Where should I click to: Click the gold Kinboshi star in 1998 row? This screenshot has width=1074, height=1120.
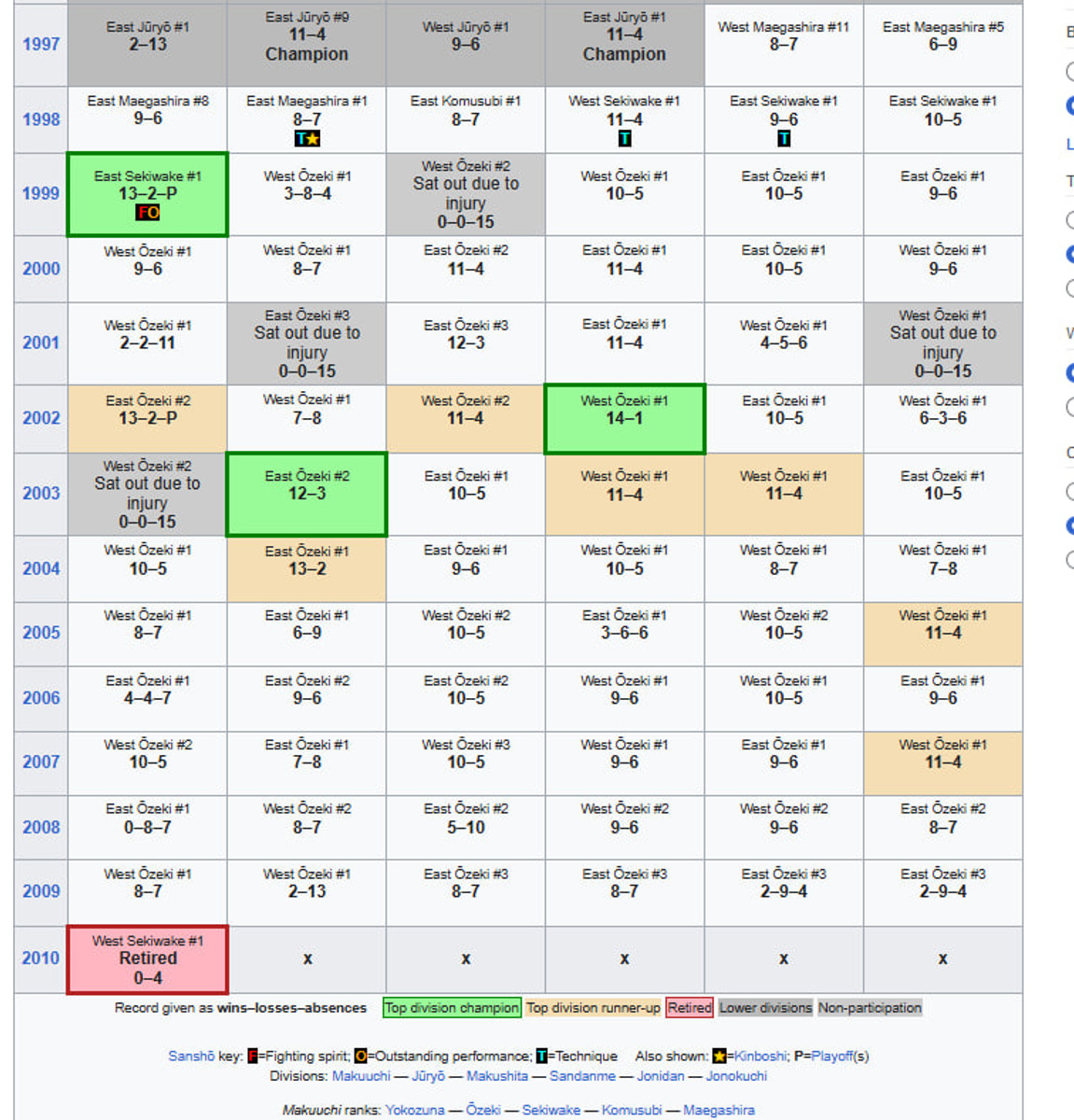tap(313, 139)
